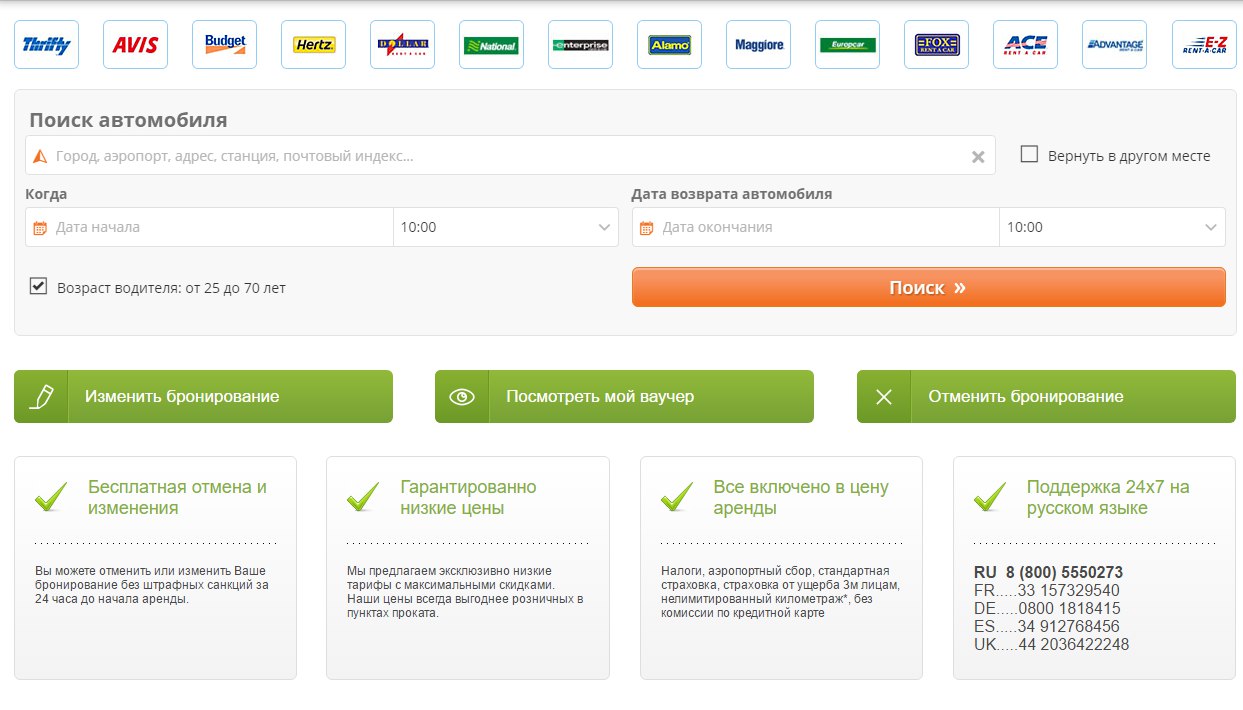
Task: Click the Изменить бронирование button
Action: (203, 397)
